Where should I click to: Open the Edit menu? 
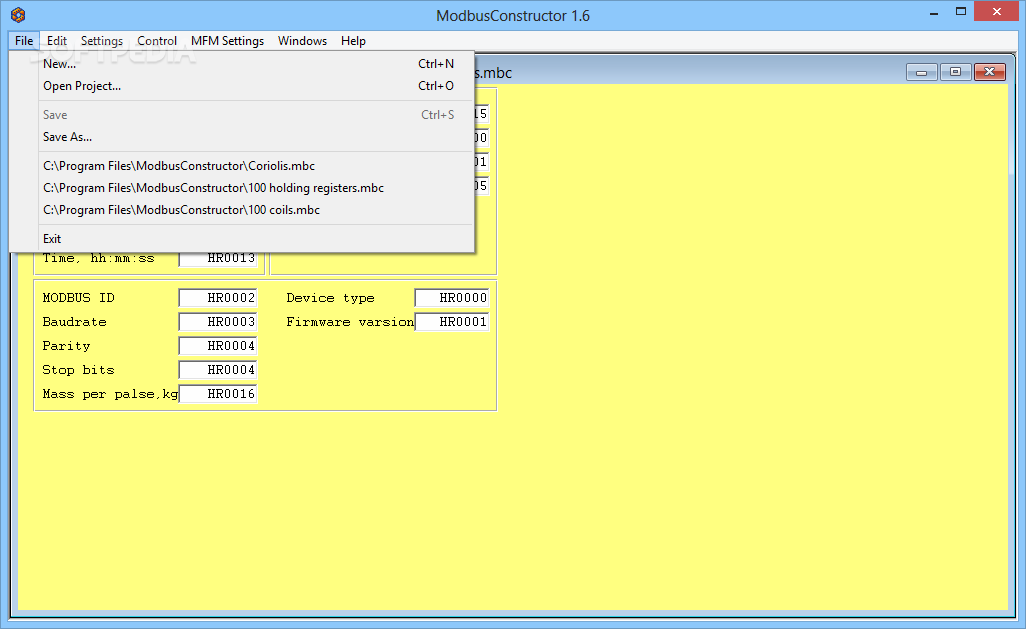pyautogui.click(x=57, y=41)
